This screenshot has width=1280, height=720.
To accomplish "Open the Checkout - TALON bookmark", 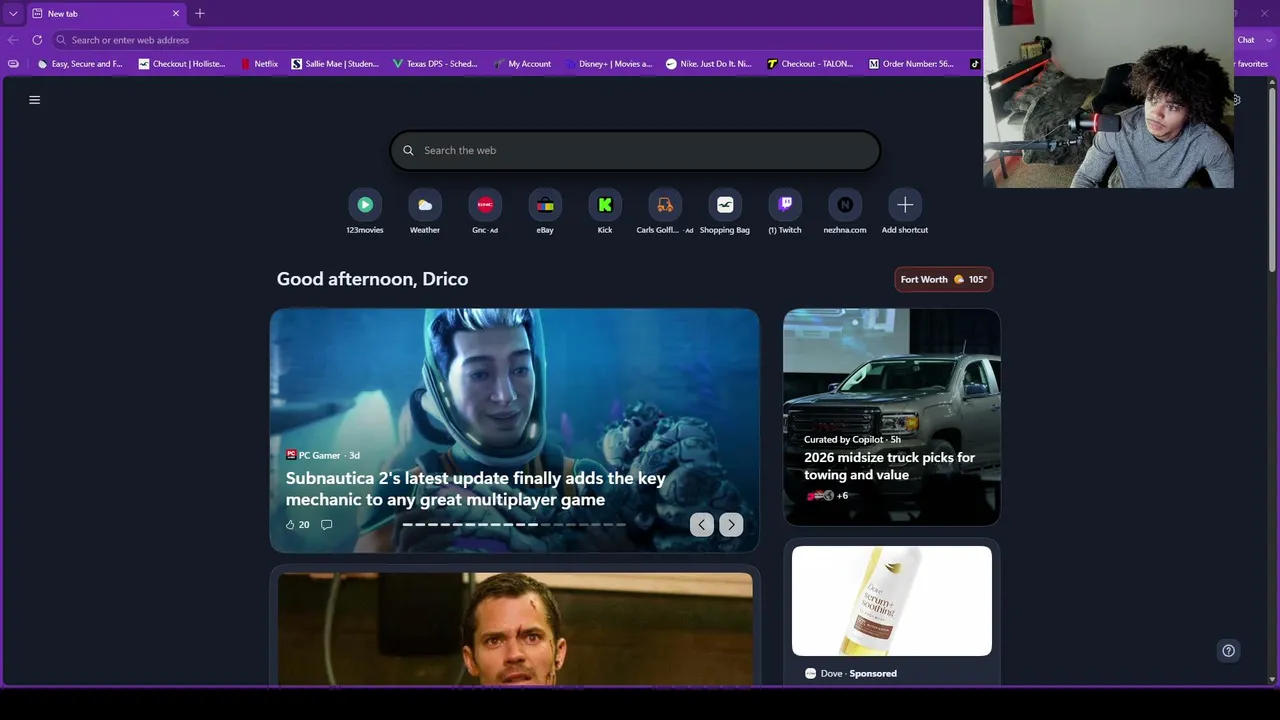I will coord(811,64).
